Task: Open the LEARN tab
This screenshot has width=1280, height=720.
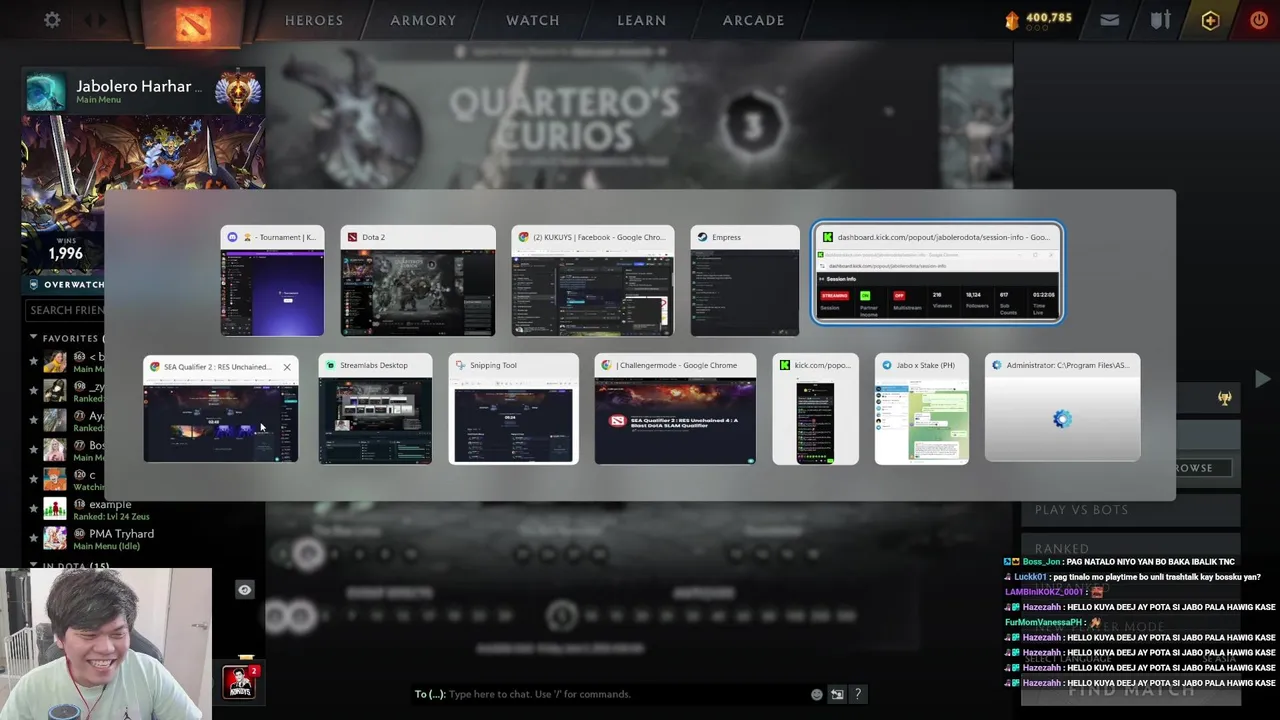Action: click(642, 20)
